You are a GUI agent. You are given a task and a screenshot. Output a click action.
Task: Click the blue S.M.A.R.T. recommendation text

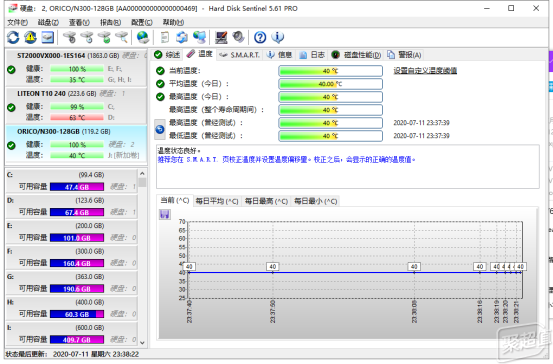[286, 160]
